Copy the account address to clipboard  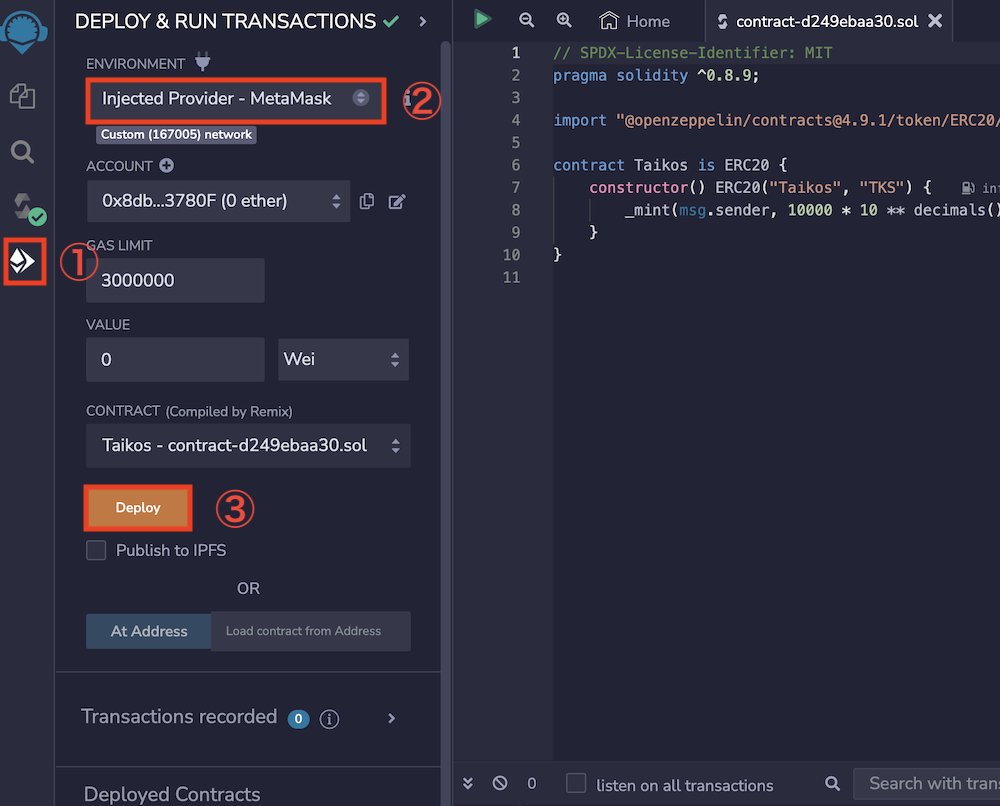367,201
